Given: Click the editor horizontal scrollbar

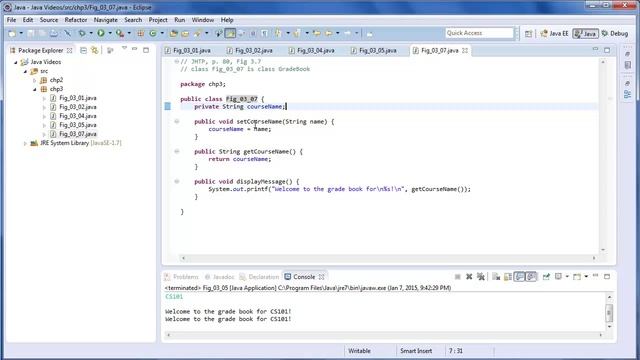Looking at the screenshot, I should coord(389,258).
